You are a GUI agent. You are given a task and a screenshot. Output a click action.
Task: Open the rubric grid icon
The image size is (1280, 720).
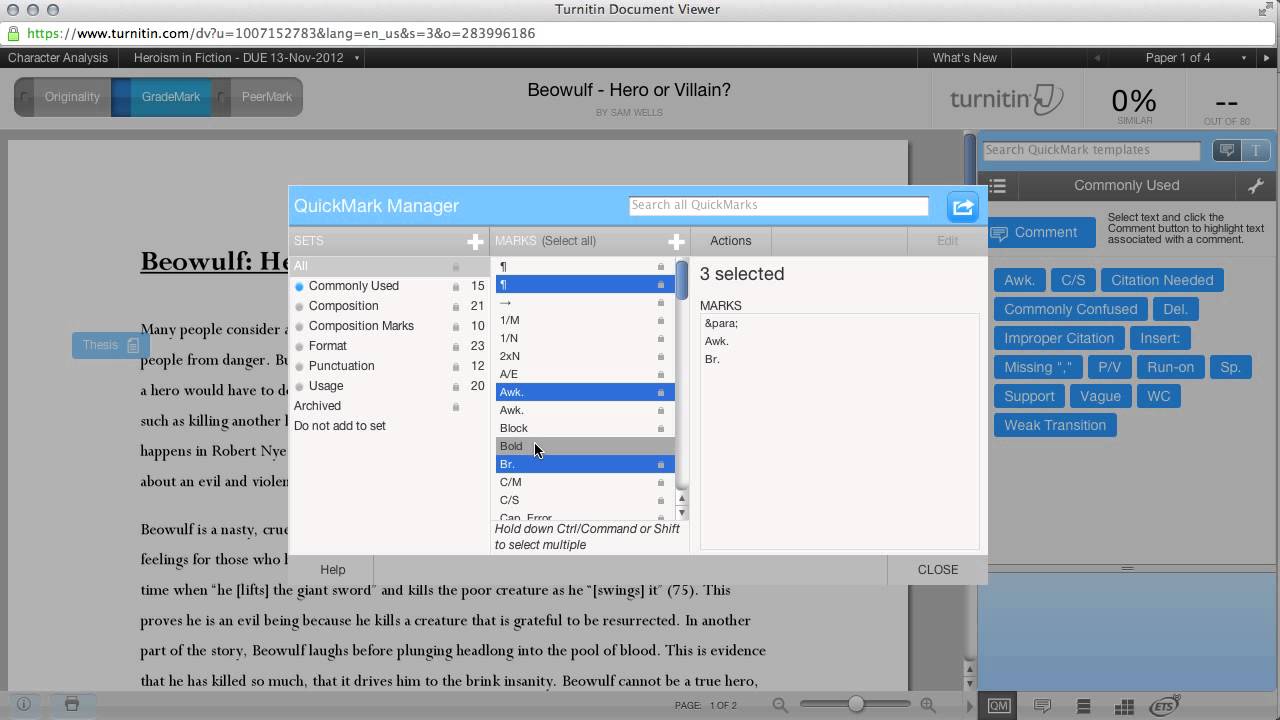pyautogui.click(x=1123, y=706)
